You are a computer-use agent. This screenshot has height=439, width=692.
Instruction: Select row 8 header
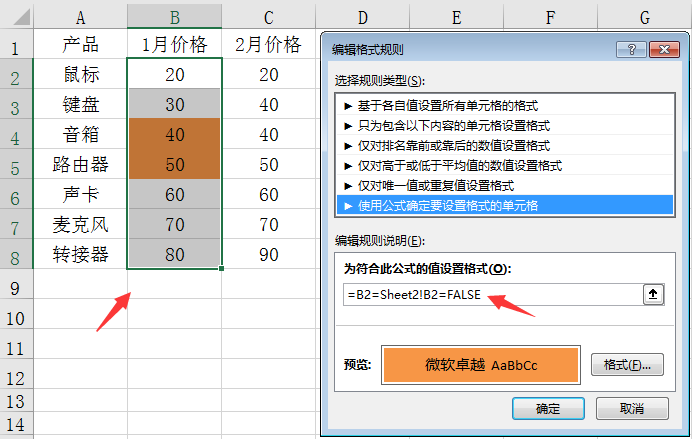[x=16, y=254]
